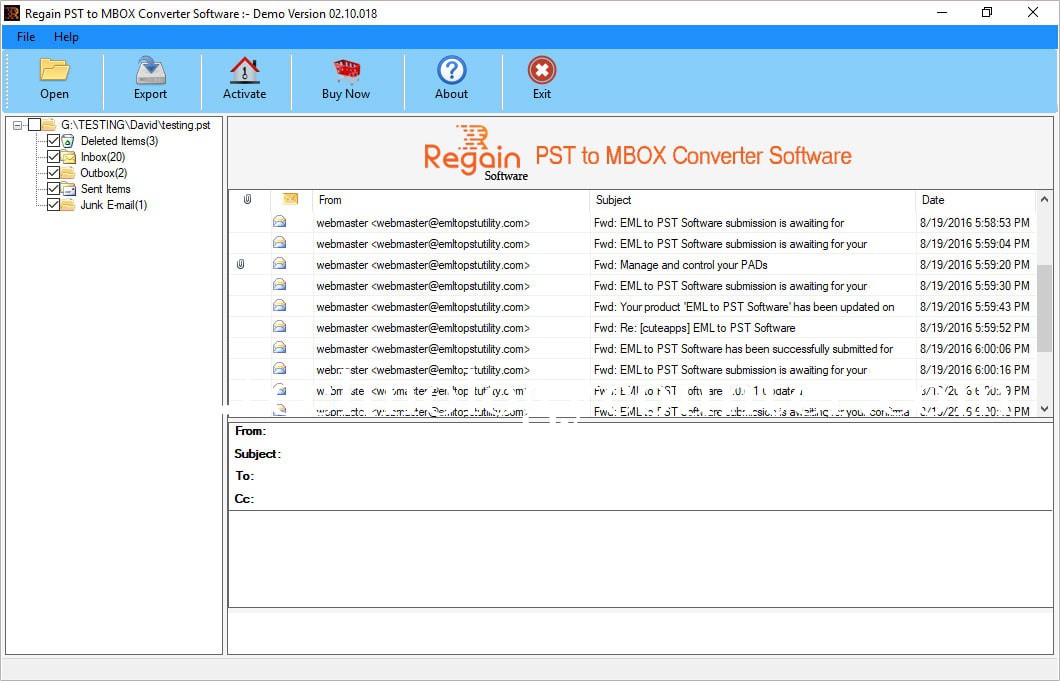Screen dimensions: 1060x681
Task: Click the paperclip on the Manage and control your PADs row
Action: point(241,264)
